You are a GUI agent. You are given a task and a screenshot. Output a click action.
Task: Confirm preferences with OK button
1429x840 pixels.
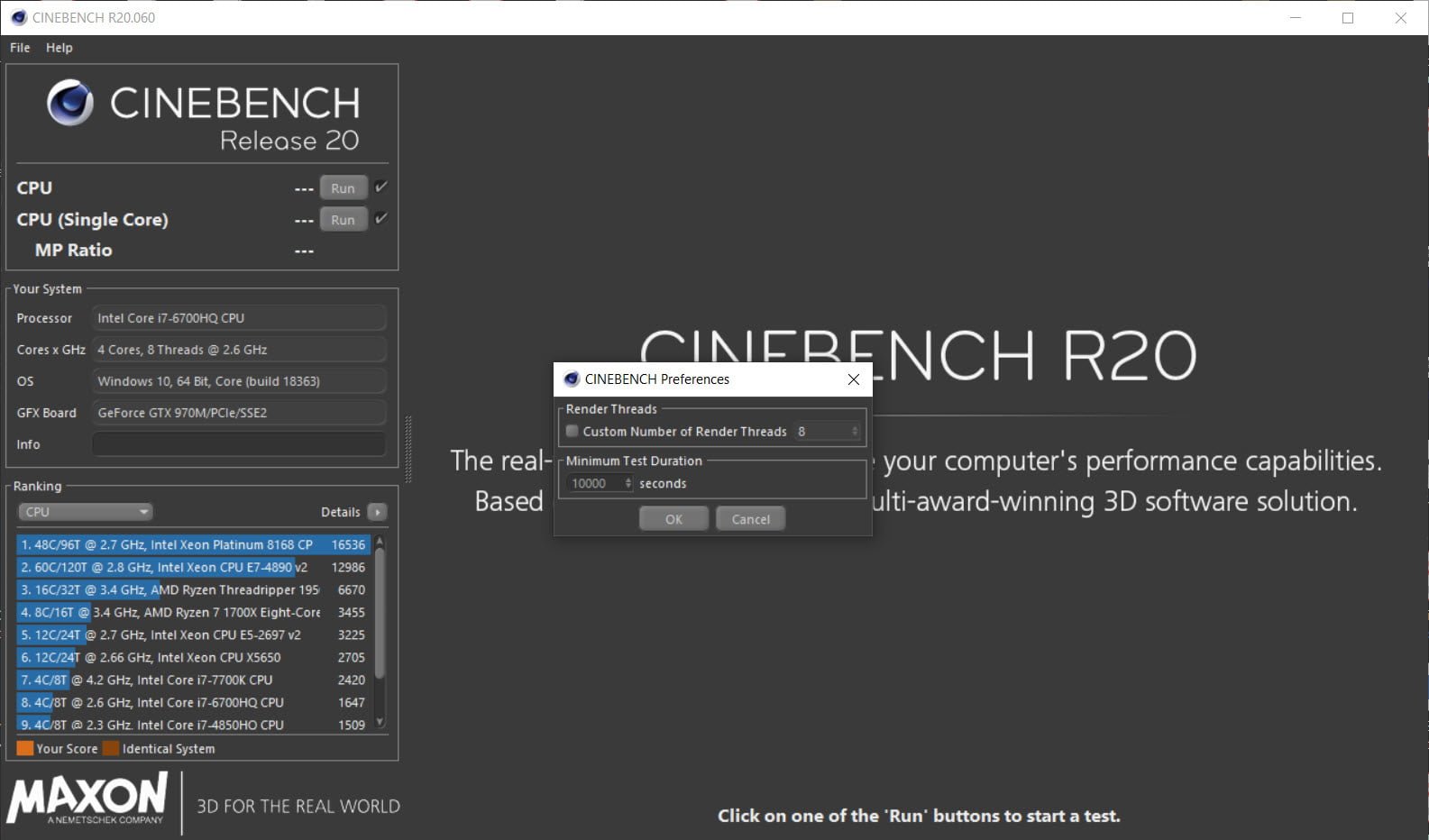673,519
